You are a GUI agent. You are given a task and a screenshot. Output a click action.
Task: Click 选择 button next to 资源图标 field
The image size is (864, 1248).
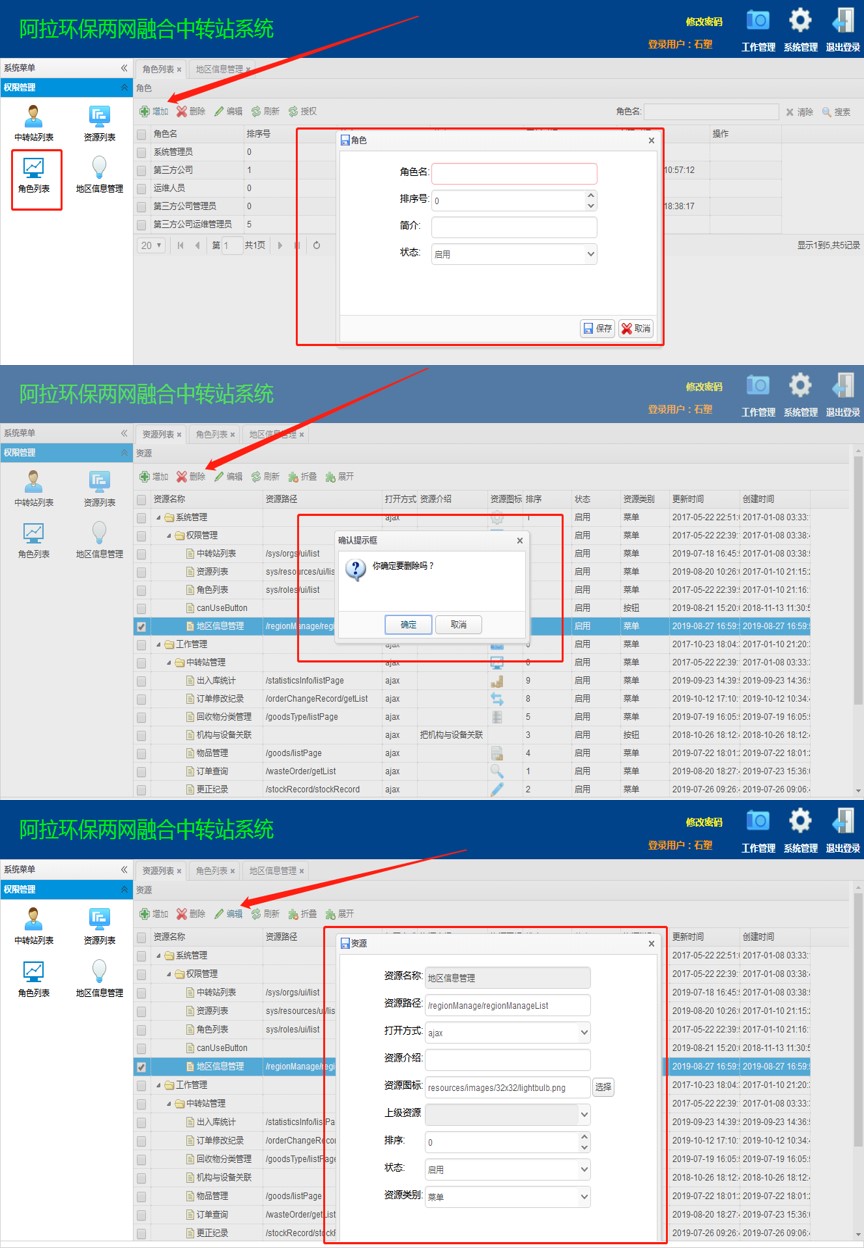point(603,1087)
